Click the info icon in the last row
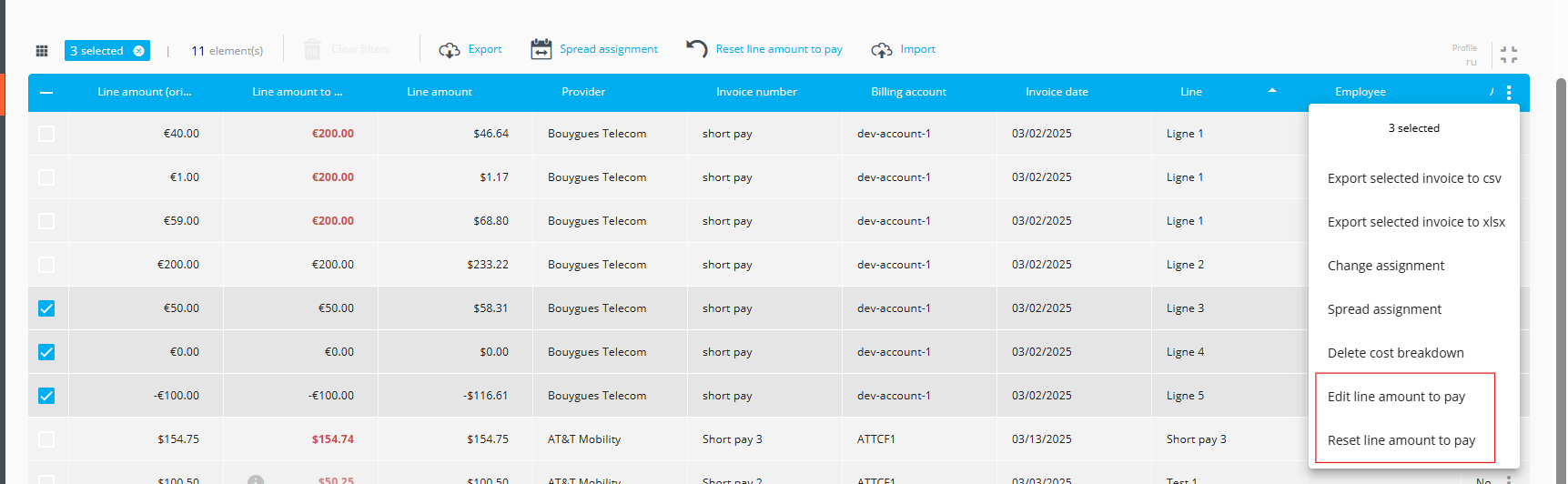The image size is (1568, 484). pos(256,479)
